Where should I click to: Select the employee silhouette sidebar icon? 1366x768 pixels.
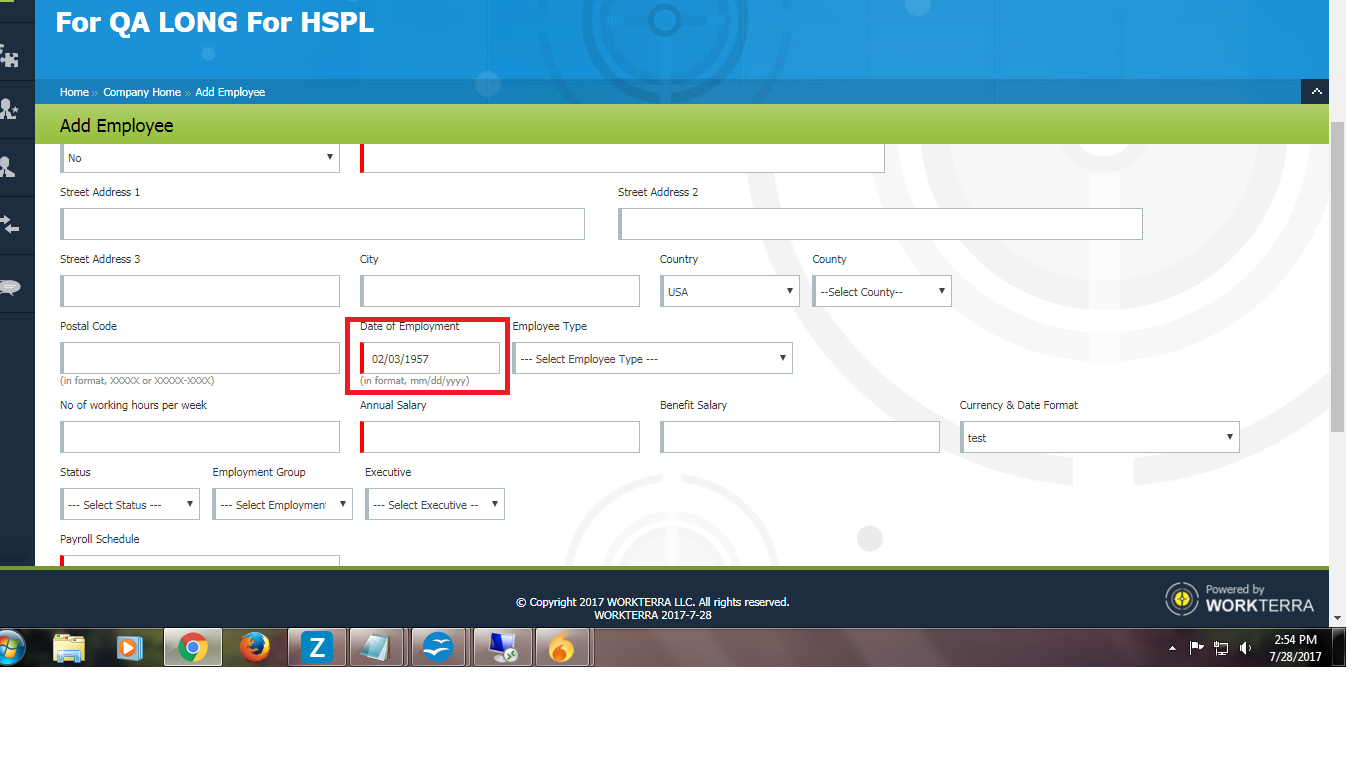10,166
